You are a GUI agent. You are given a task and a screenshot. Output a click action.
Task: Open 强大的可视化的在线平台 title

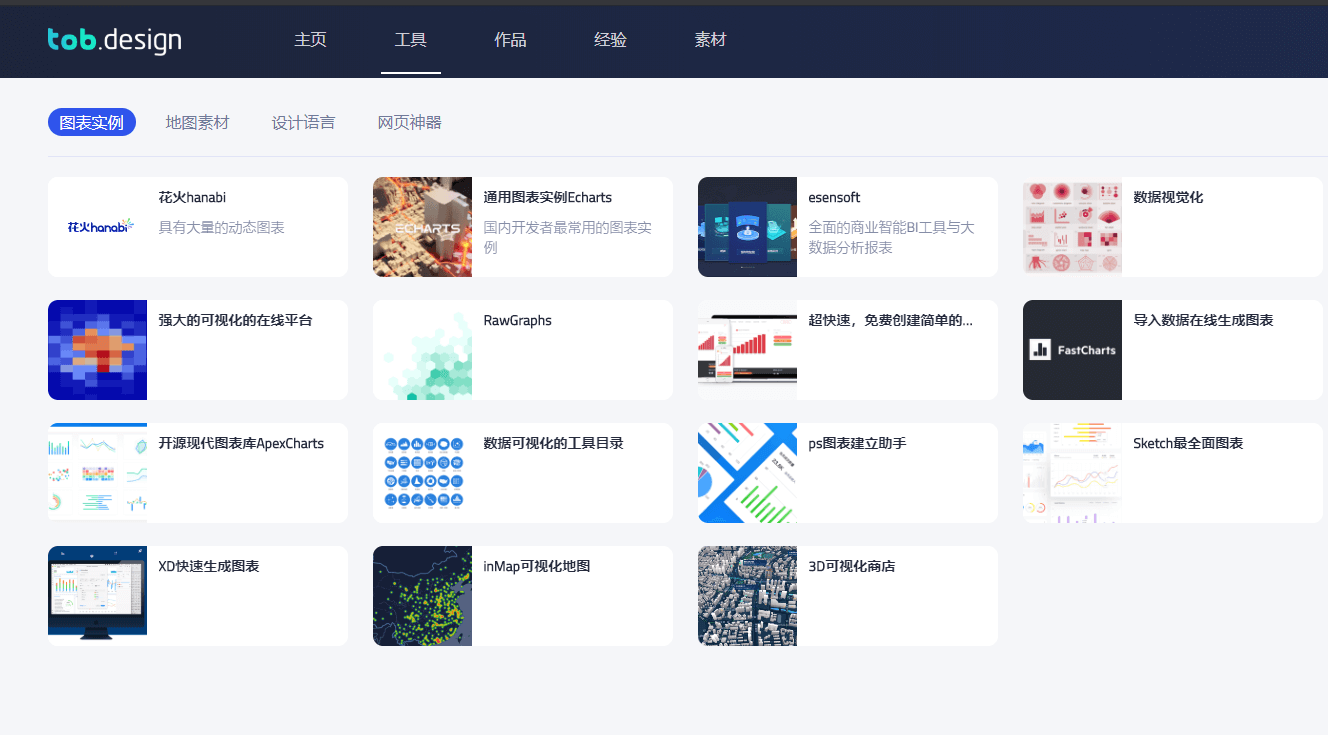tap(235, 320)
